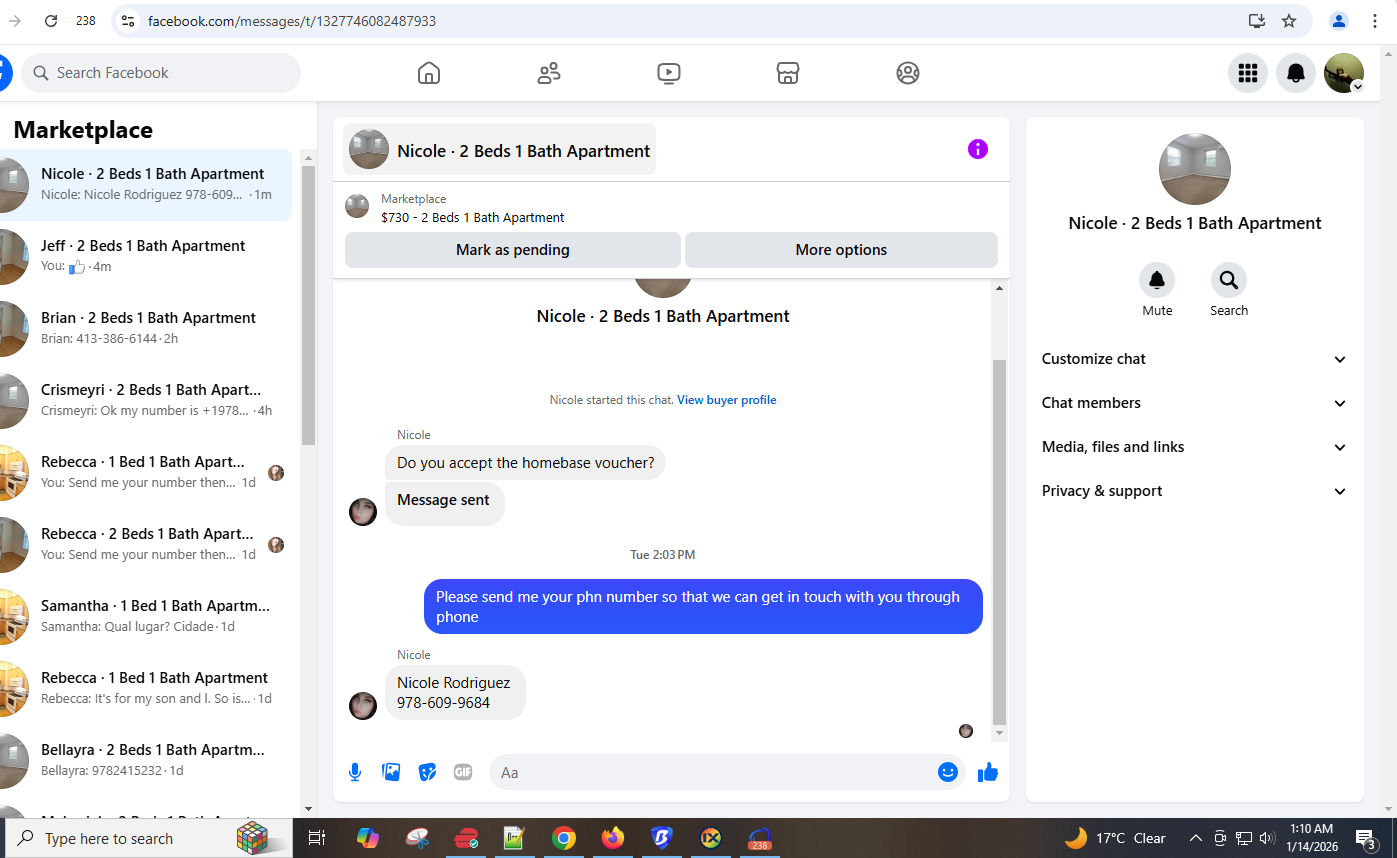Open Jeff 2 Beds 1 Bath conversation
1397x858 pixels.
146,256
